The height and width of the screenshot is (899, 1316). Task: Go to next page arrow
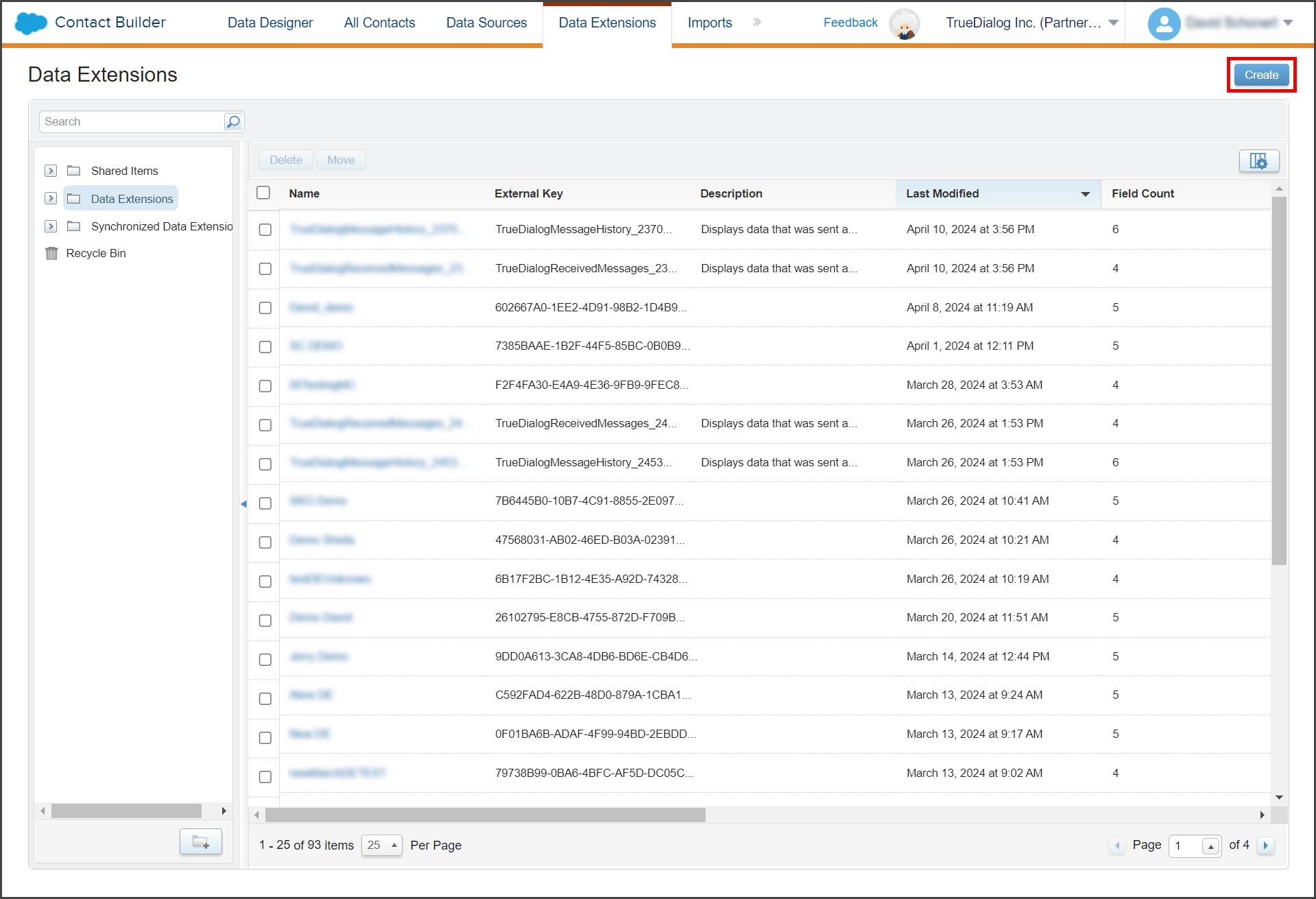pyautogui.click(x=1266, y=845)
